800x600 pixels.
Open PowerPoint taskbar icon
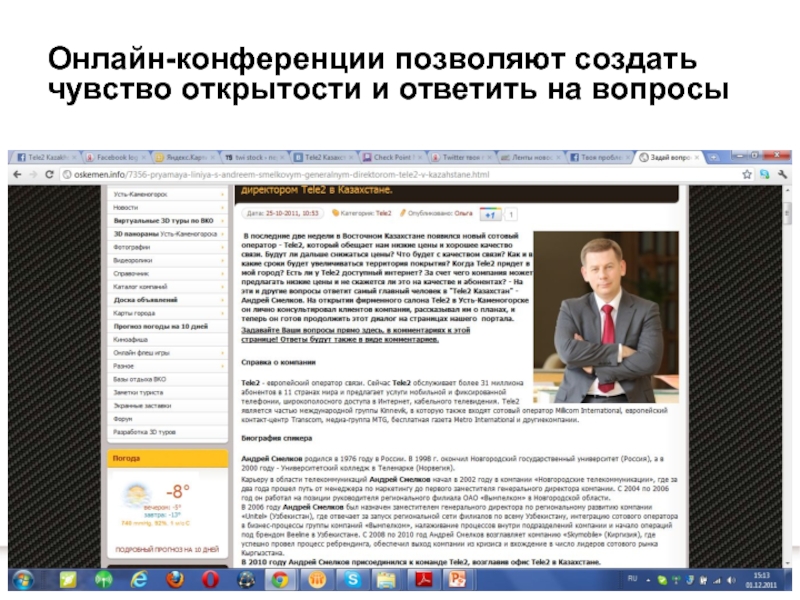pos(458,580)
